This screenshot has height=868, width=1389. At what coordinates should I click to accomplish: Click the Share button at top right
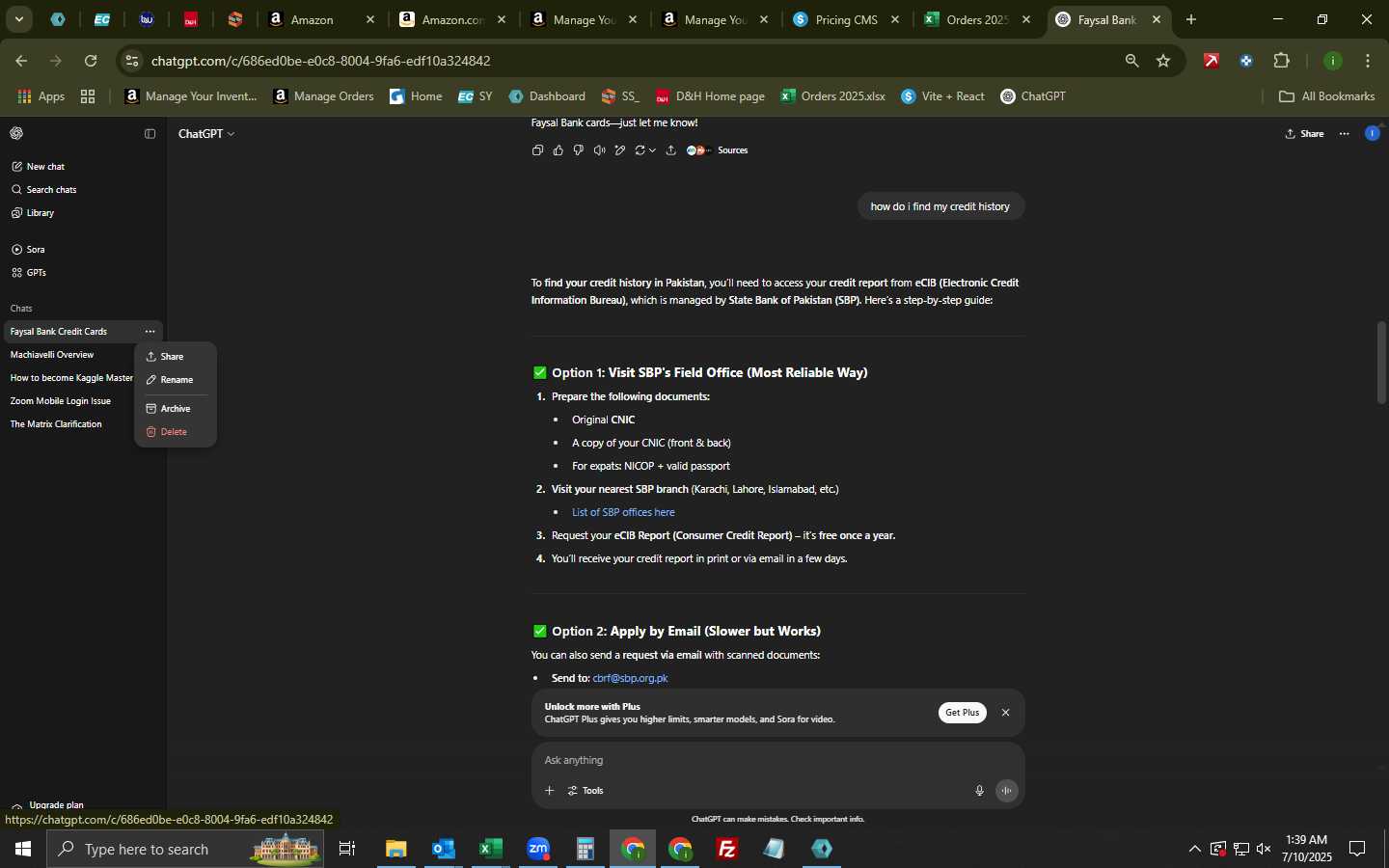point(1304,134)
